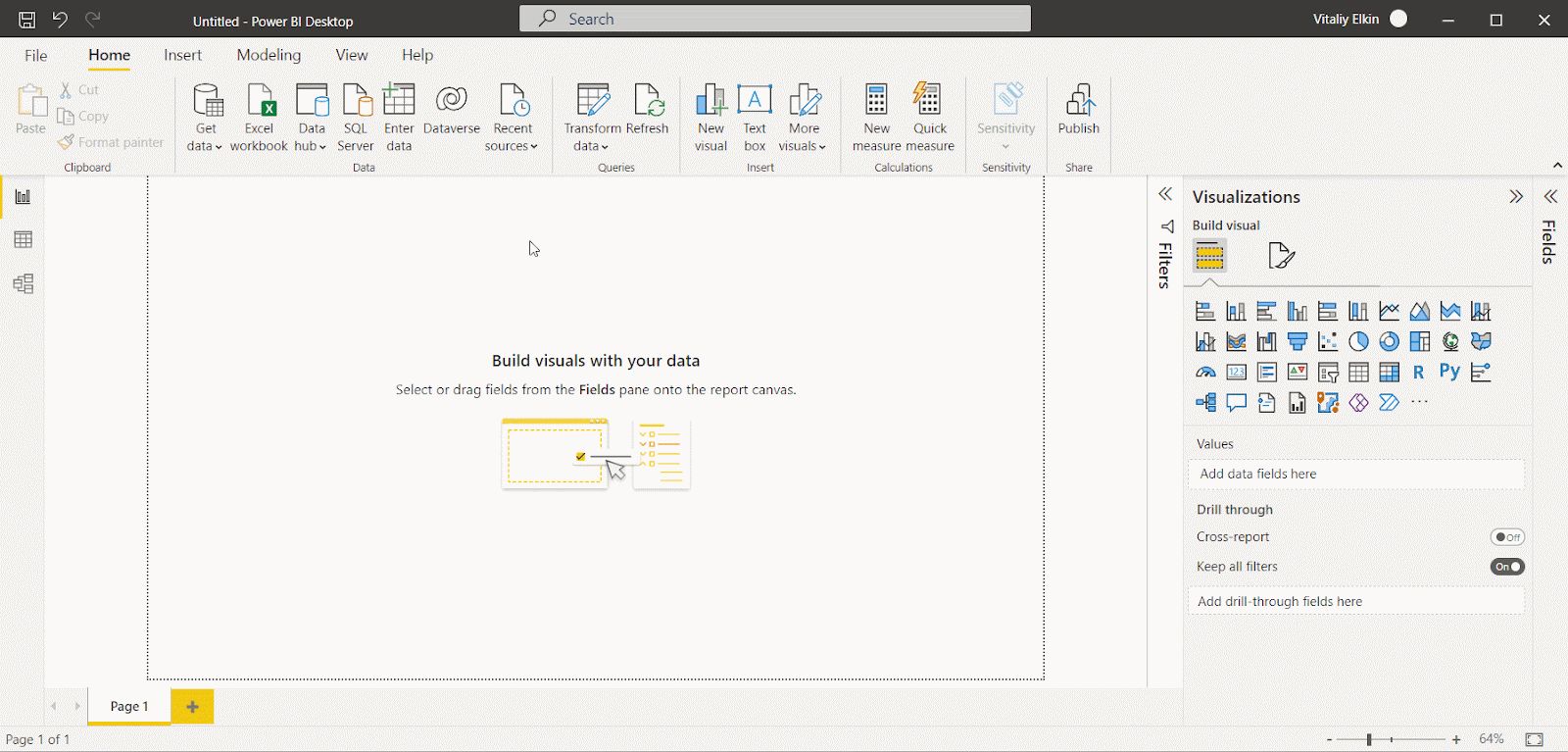Switch to the Modeling ribbon tab

269,55
